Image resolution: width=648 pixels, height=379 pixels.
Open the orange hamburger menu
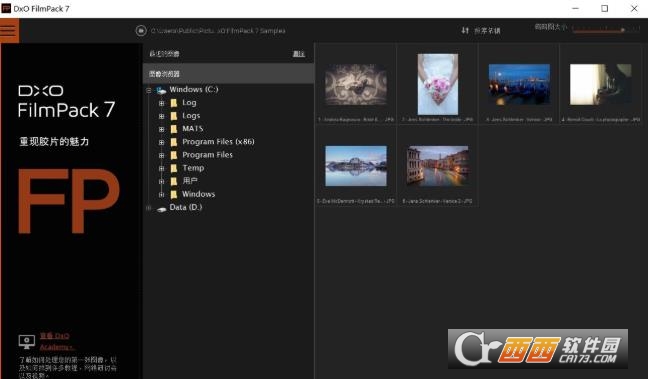9,30
